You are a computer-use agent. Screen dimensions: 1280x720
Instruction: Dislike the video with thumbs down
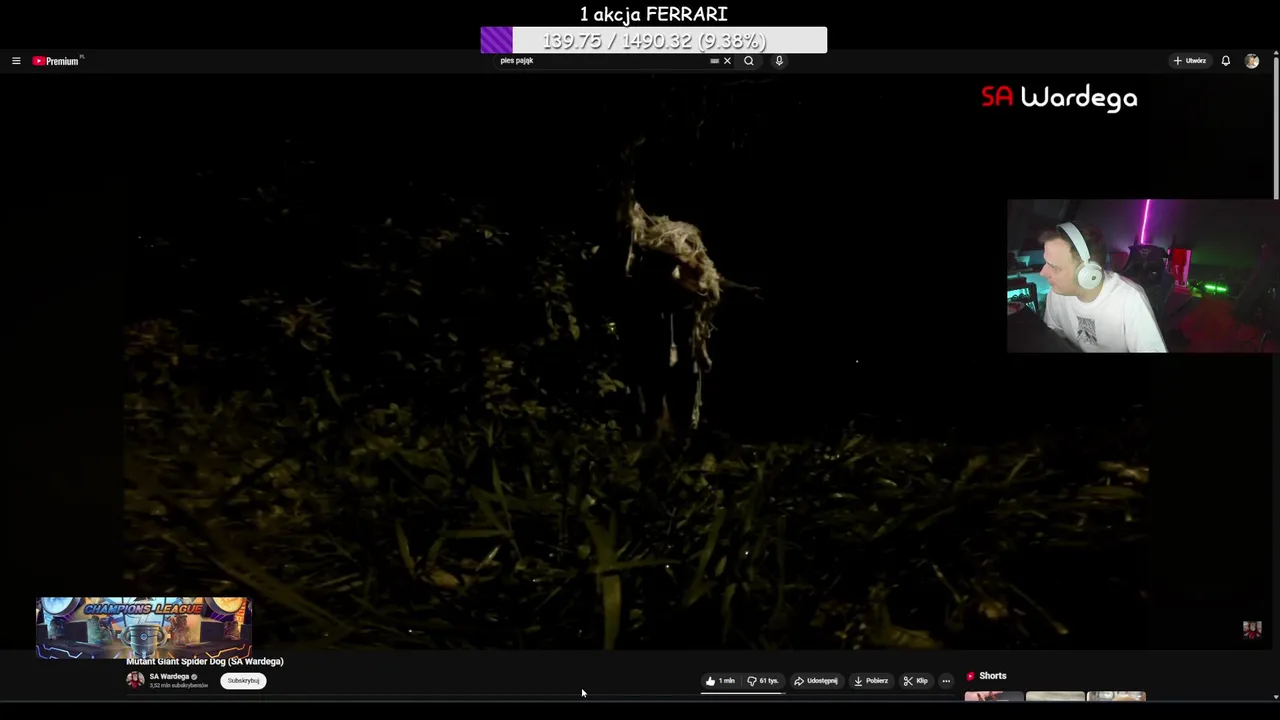click(x=763, y=681)
